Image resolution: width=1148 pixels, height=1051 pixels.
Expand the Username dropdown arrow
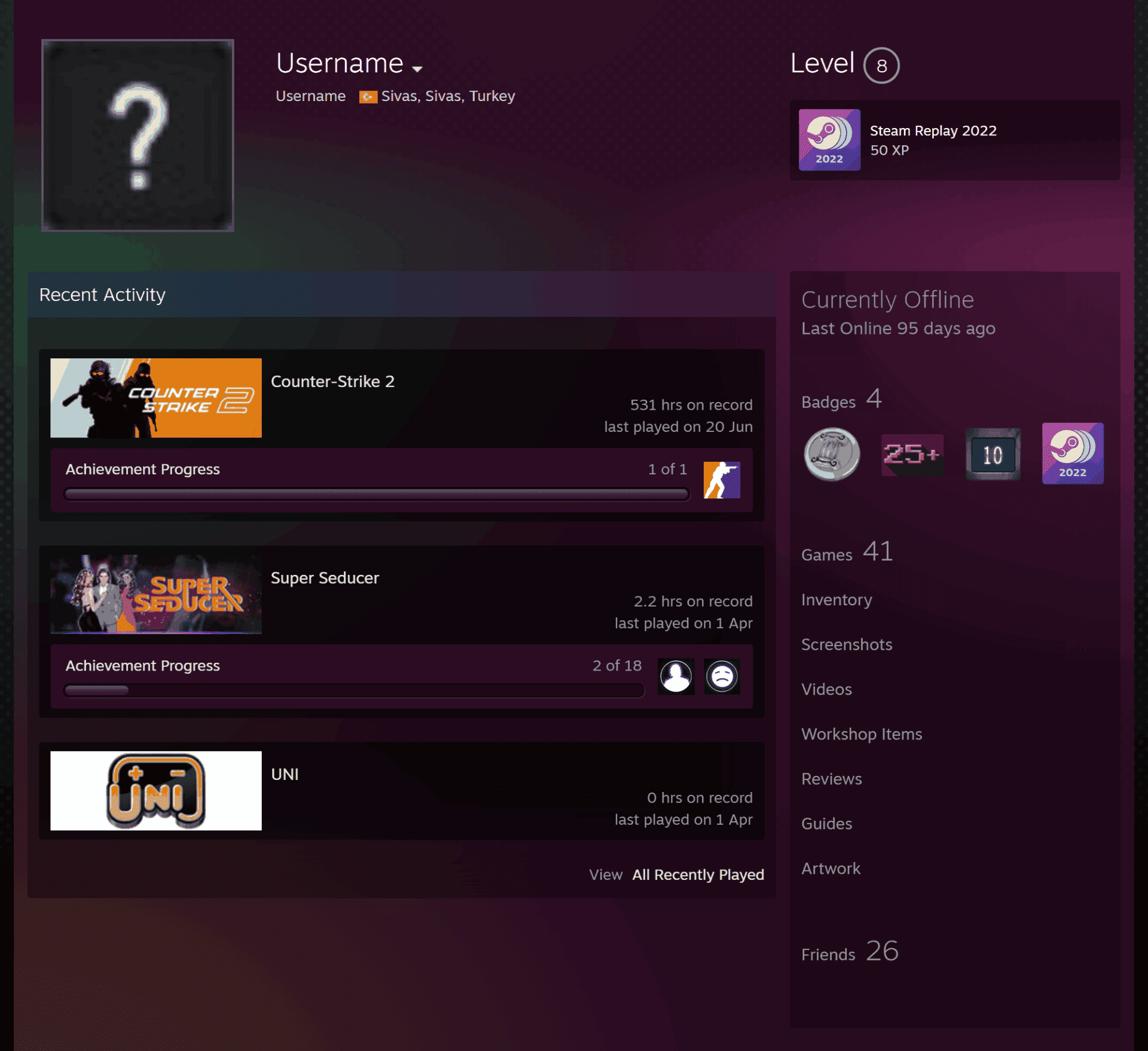pos(417,69)
